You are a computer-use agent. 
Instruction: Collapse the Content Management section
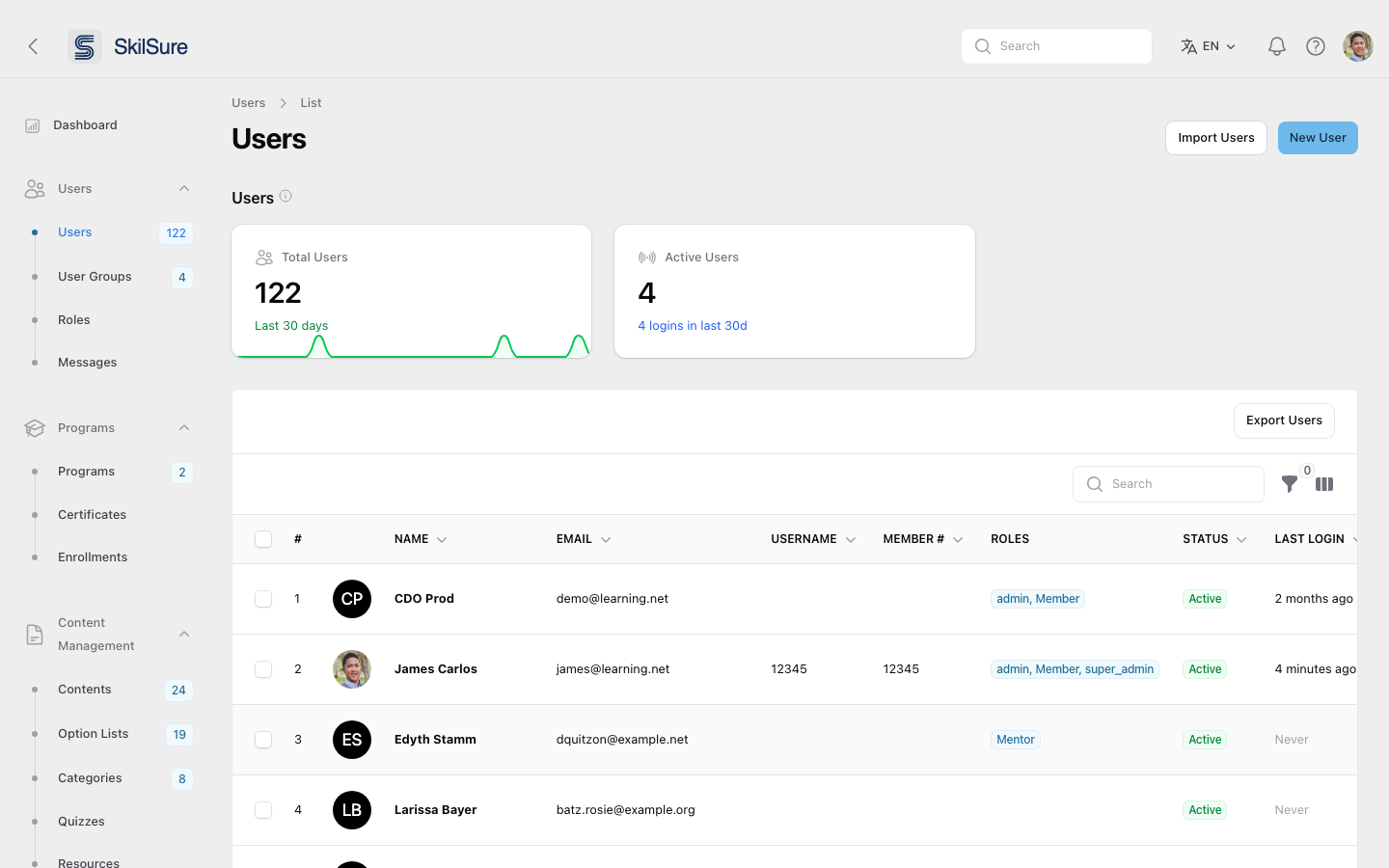(x=184, y=635)
